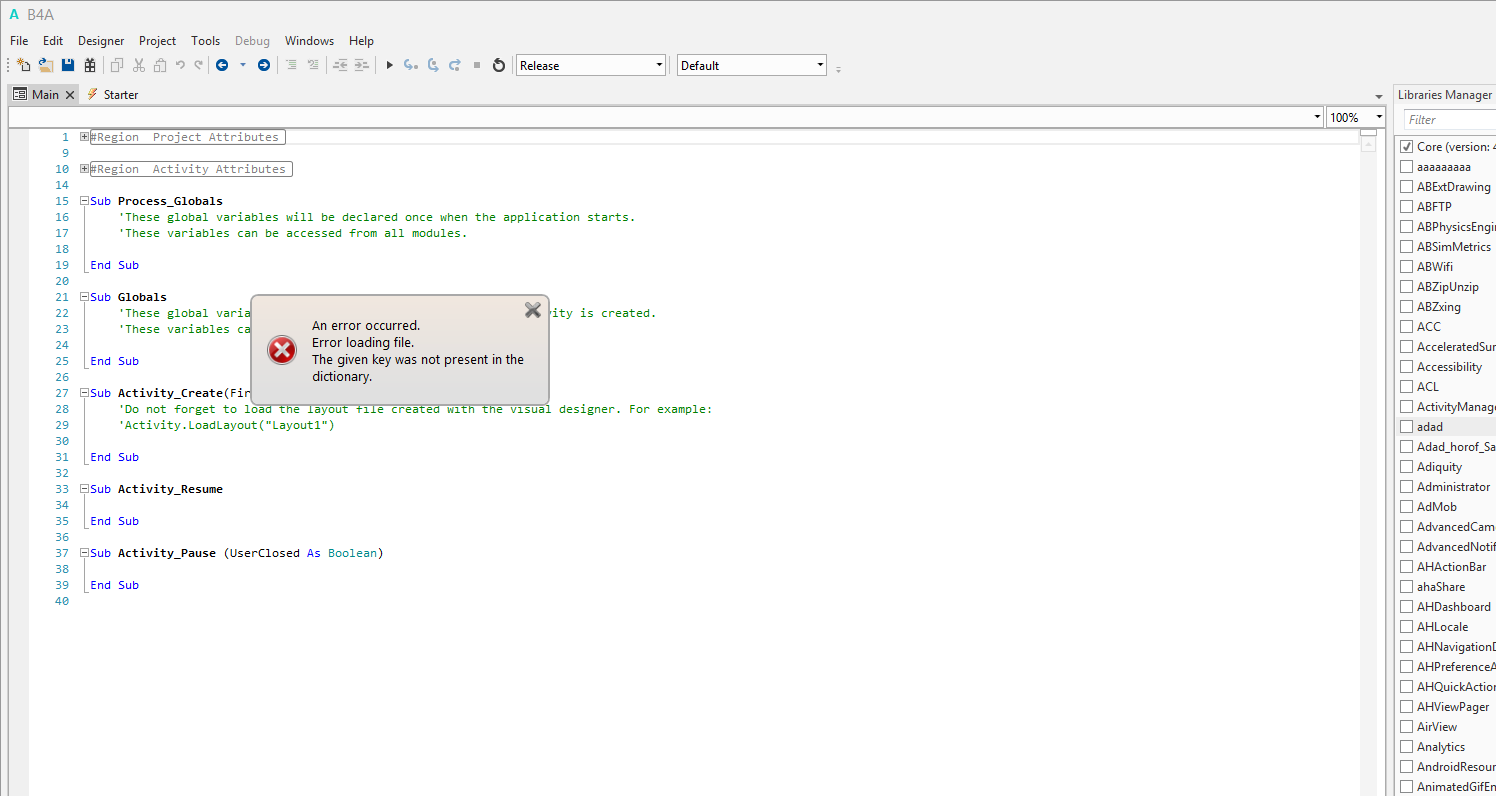This screenshot has width=1496, height=796.
Task: Click the Restart circular arrow icon
Action: 499,65
